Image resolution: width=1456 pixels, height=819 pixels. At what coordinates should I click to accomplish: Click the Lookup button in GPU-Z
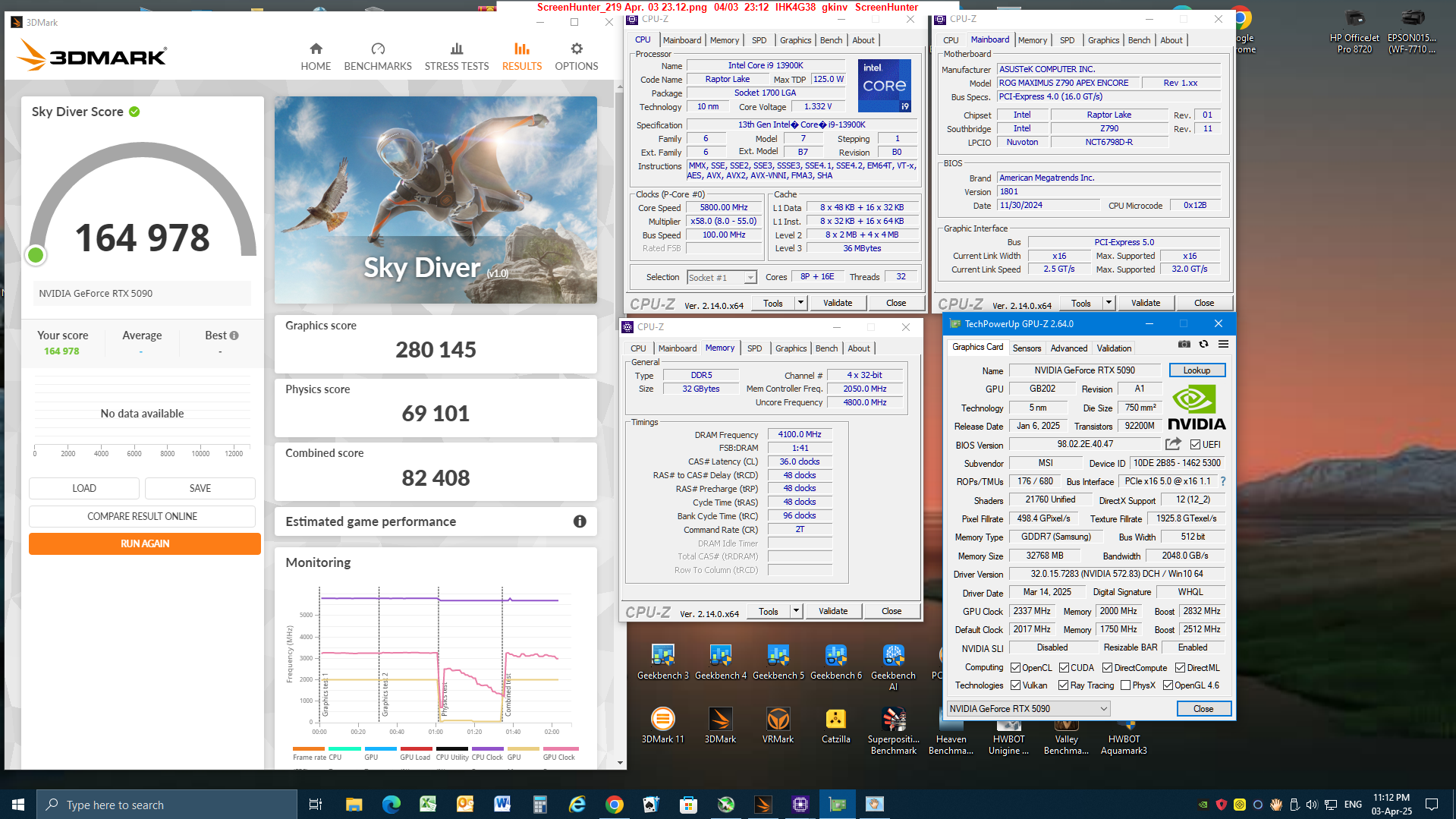pyautogui.click(x=1197, y=370)
